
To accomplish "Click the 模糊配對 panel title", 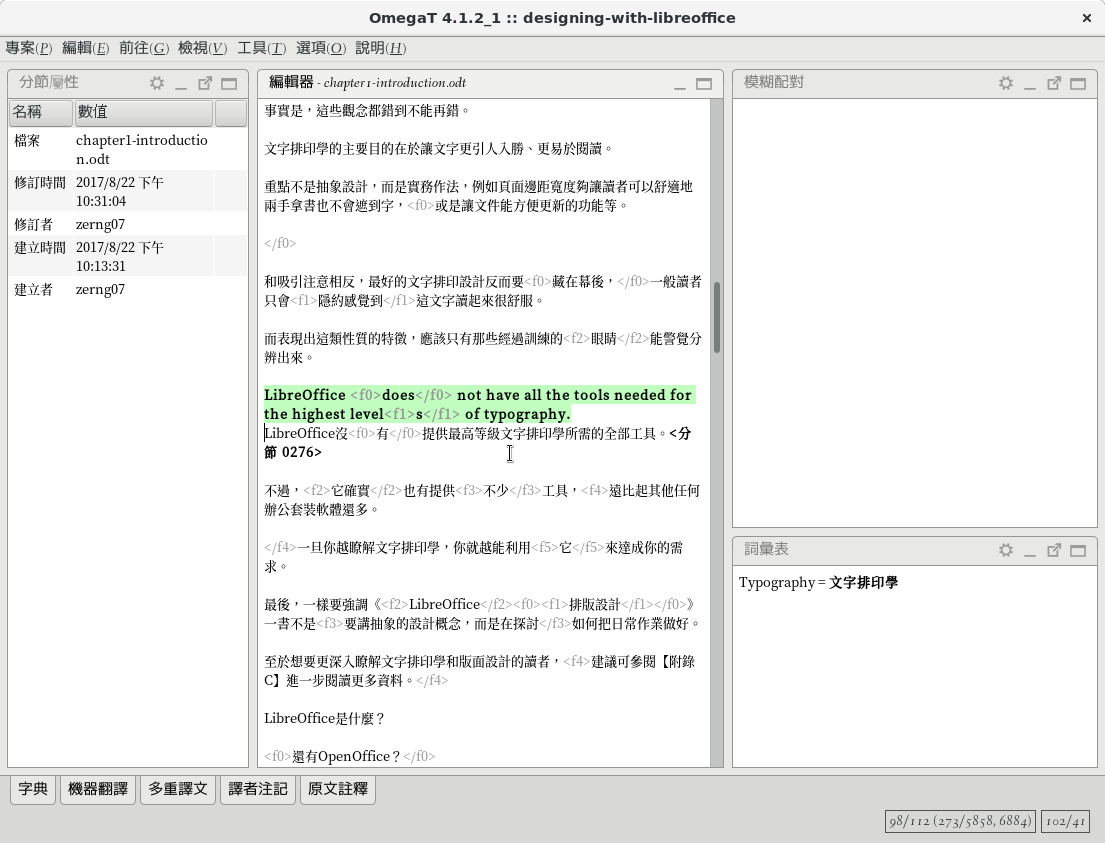I will [x=773, y=82].
